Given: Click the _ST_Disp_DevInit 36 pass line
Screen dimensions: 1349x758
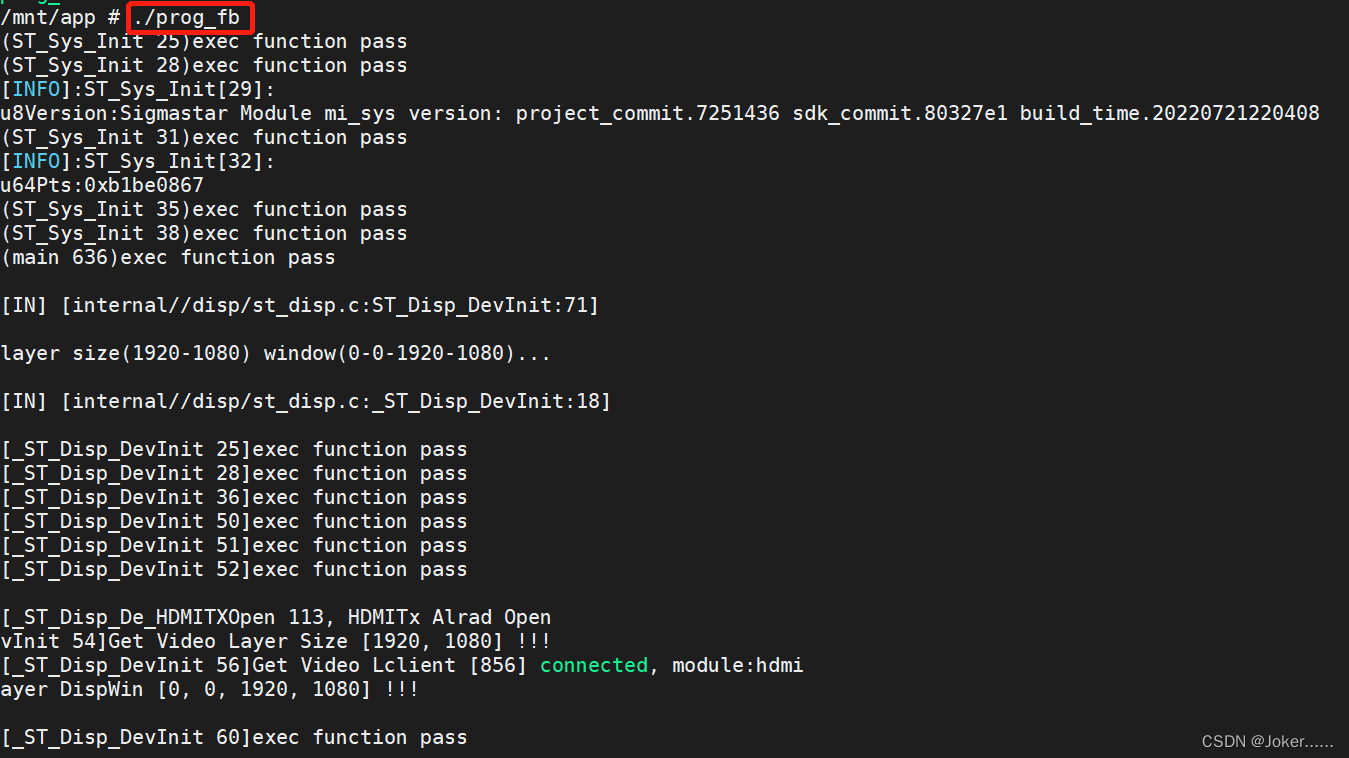Looking at the screenshot, I should click(234, 497).
